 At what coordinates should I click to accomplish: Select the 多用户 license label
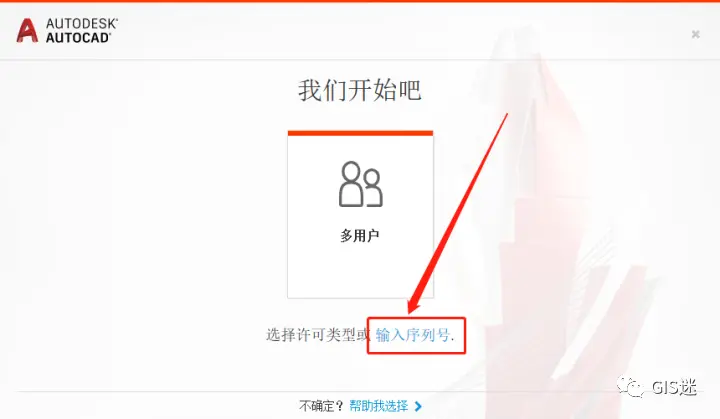click(x=360, y=236)
